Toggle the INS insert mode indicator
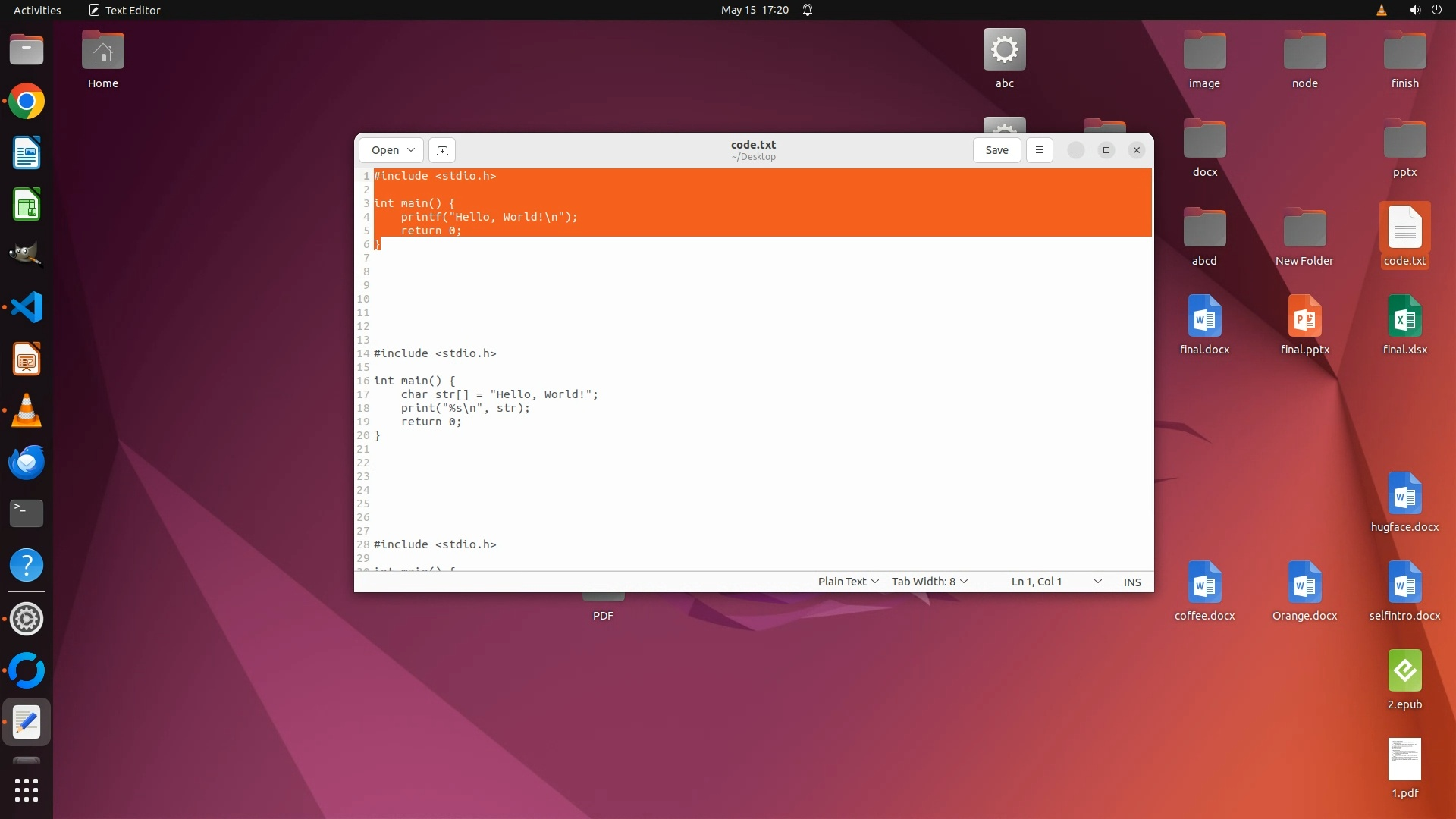 pyautogui.click(x=1131, y=582)
